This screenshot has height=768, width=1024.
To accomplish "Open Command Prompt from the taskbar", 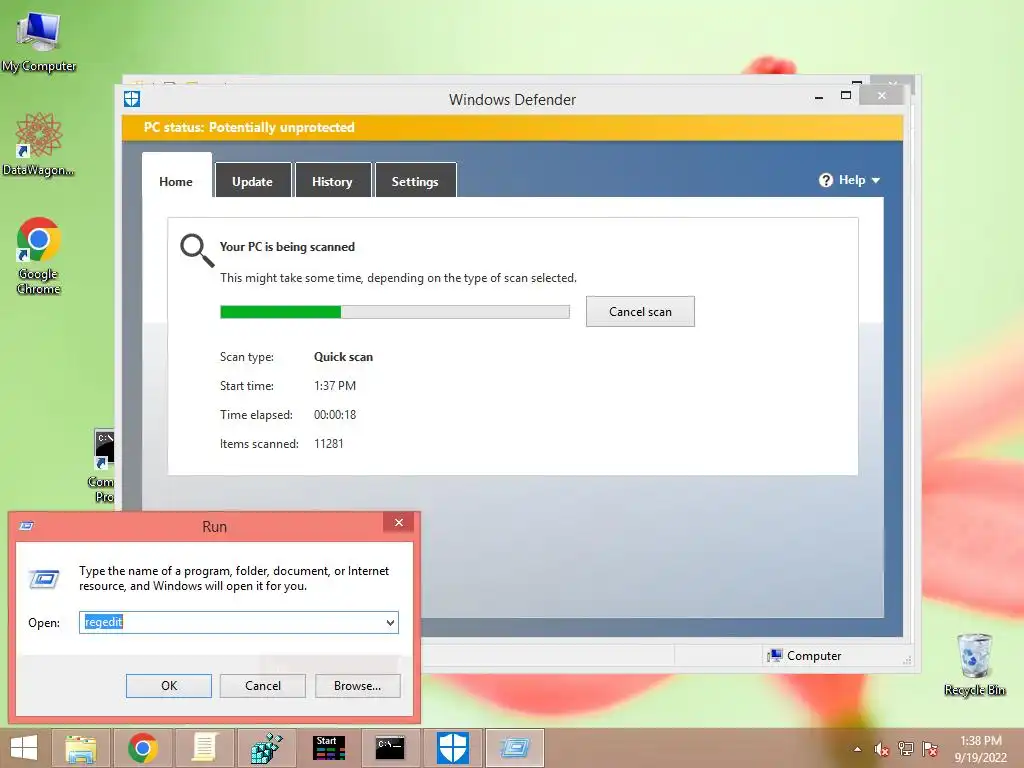I will (x=391, y=748).
